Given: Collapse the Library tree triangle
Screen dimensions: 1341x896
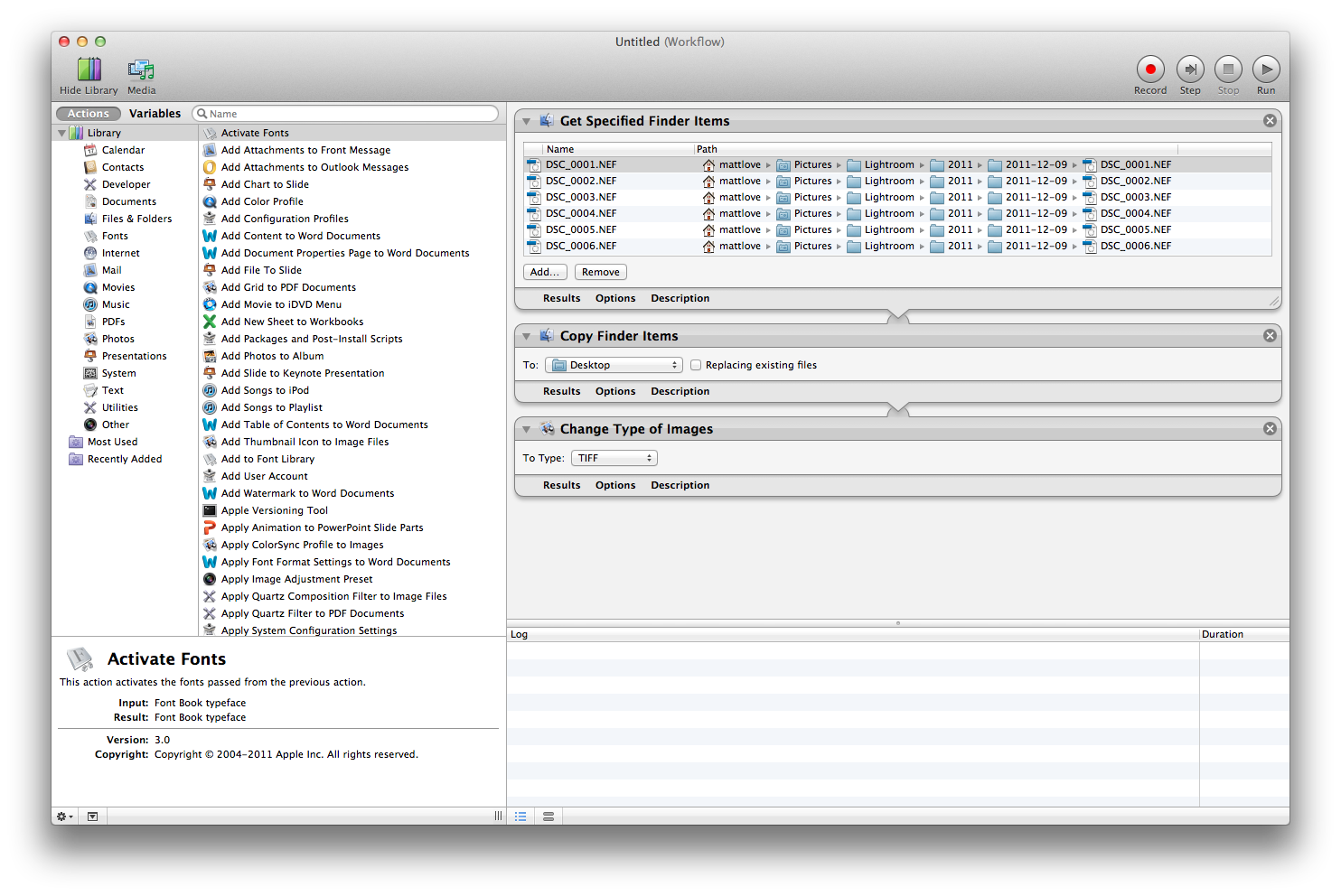Looking at the screenshot, I should [x=61, y=133].
